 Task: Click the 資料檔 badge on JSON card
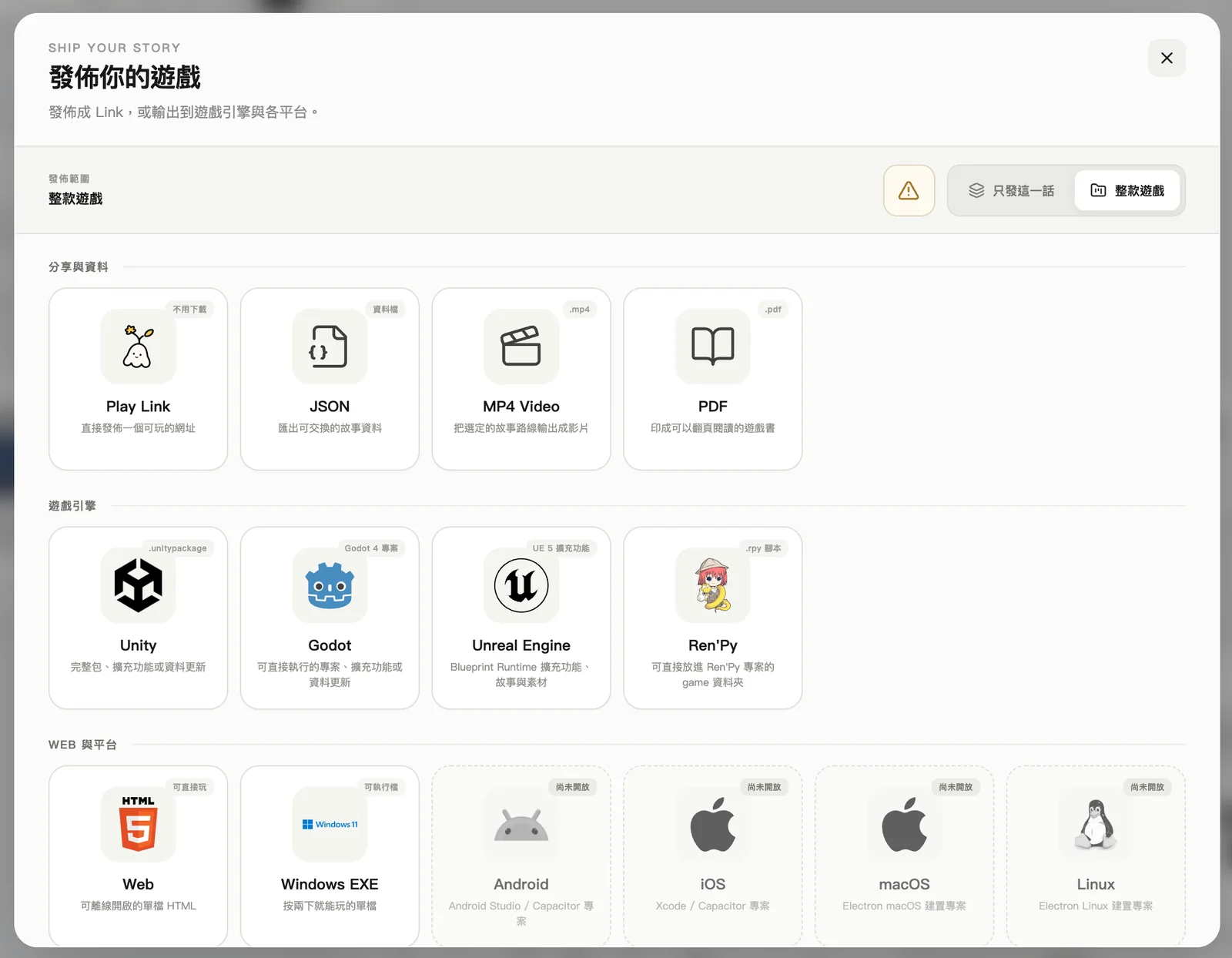click(385, 310)
